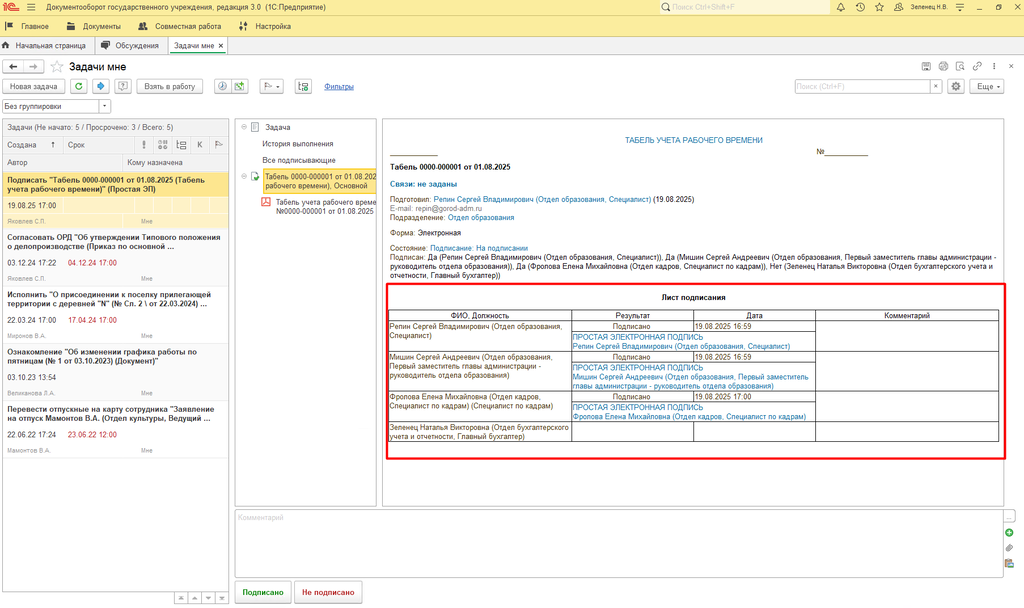Click the PDF file icon for Табель
This screenshot has width=1024, height=608.
[266, 202]
